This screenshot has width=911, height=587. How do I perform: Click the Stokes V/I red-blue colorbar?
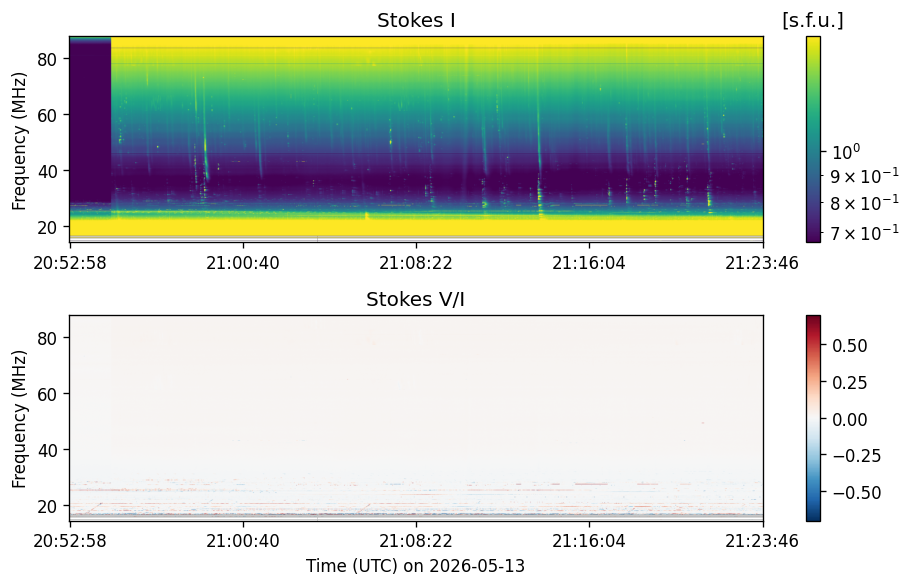(x=813, y=418)
